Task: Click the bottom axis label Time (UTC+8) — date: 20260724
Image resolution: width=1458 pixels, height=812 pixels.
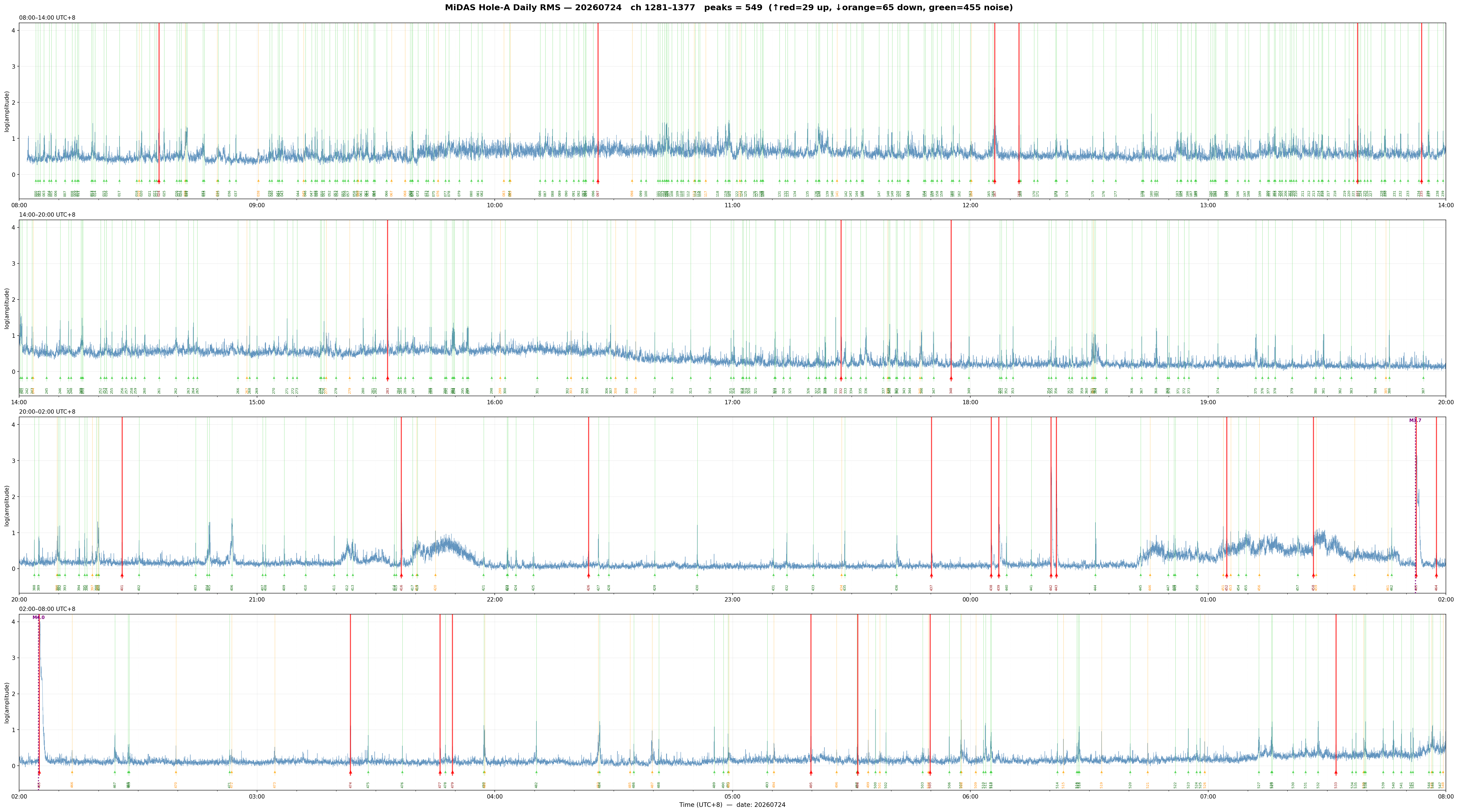Action: click(732, 805)
